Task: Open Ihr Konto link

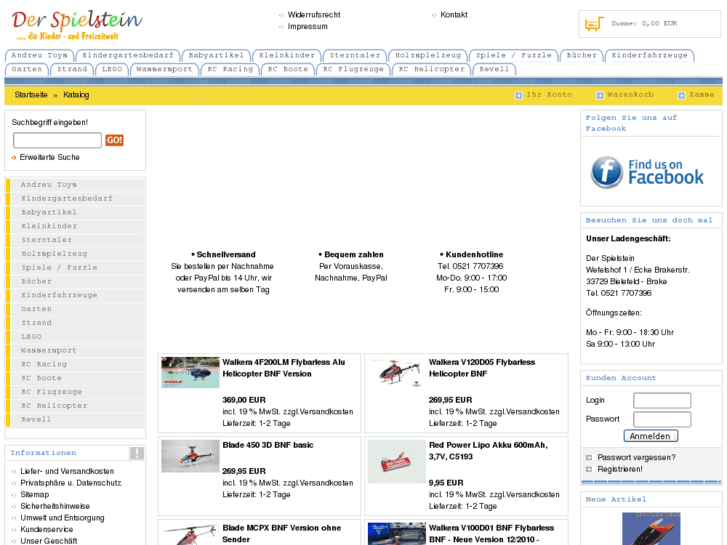Action: click(x=549, y=95)
